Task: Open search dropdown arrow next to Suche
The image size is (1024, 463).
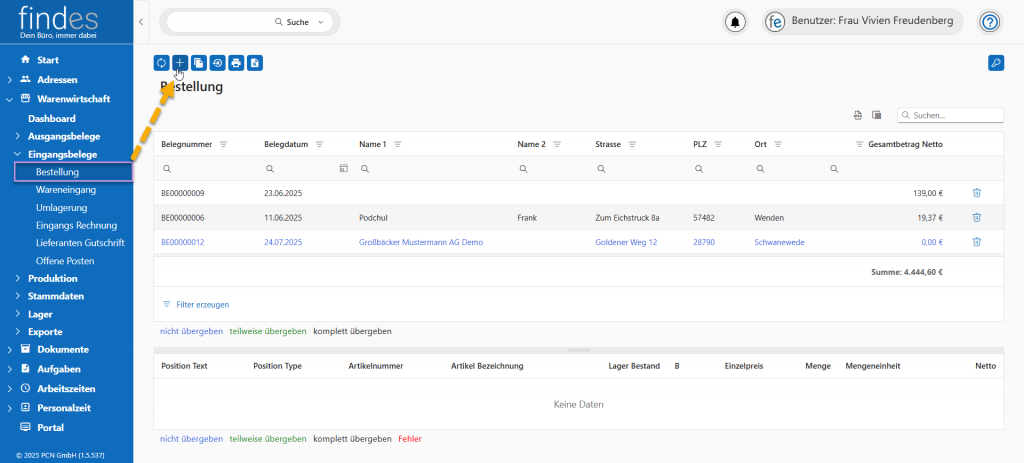Action: (320, 22)
